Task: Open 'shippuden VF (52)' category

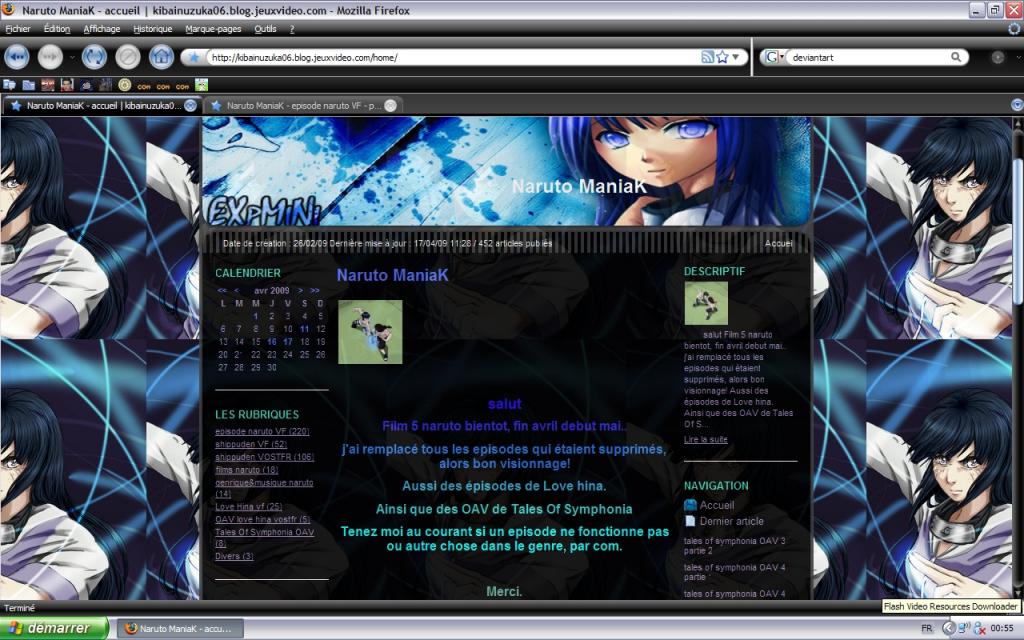Action: (251, 444)
